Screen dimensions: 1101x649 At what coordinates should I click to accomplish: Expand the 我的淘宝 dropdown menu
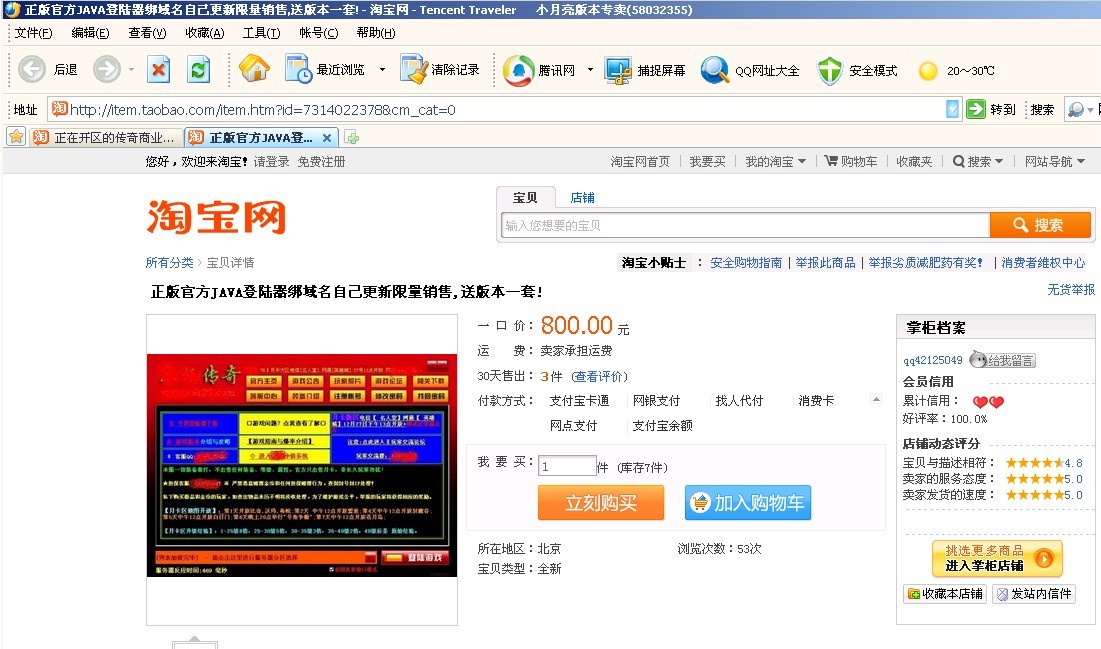[x=801, y=162]
